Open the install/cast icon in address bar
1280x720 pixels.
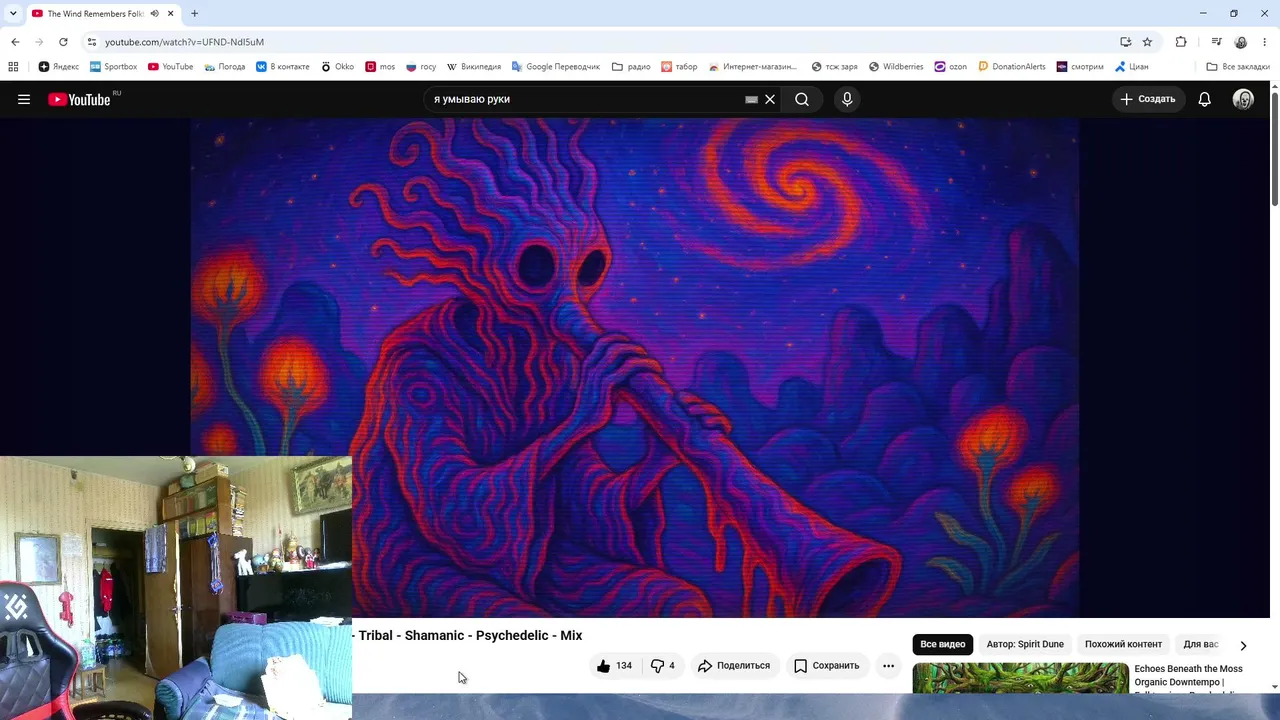point(1126,42)
